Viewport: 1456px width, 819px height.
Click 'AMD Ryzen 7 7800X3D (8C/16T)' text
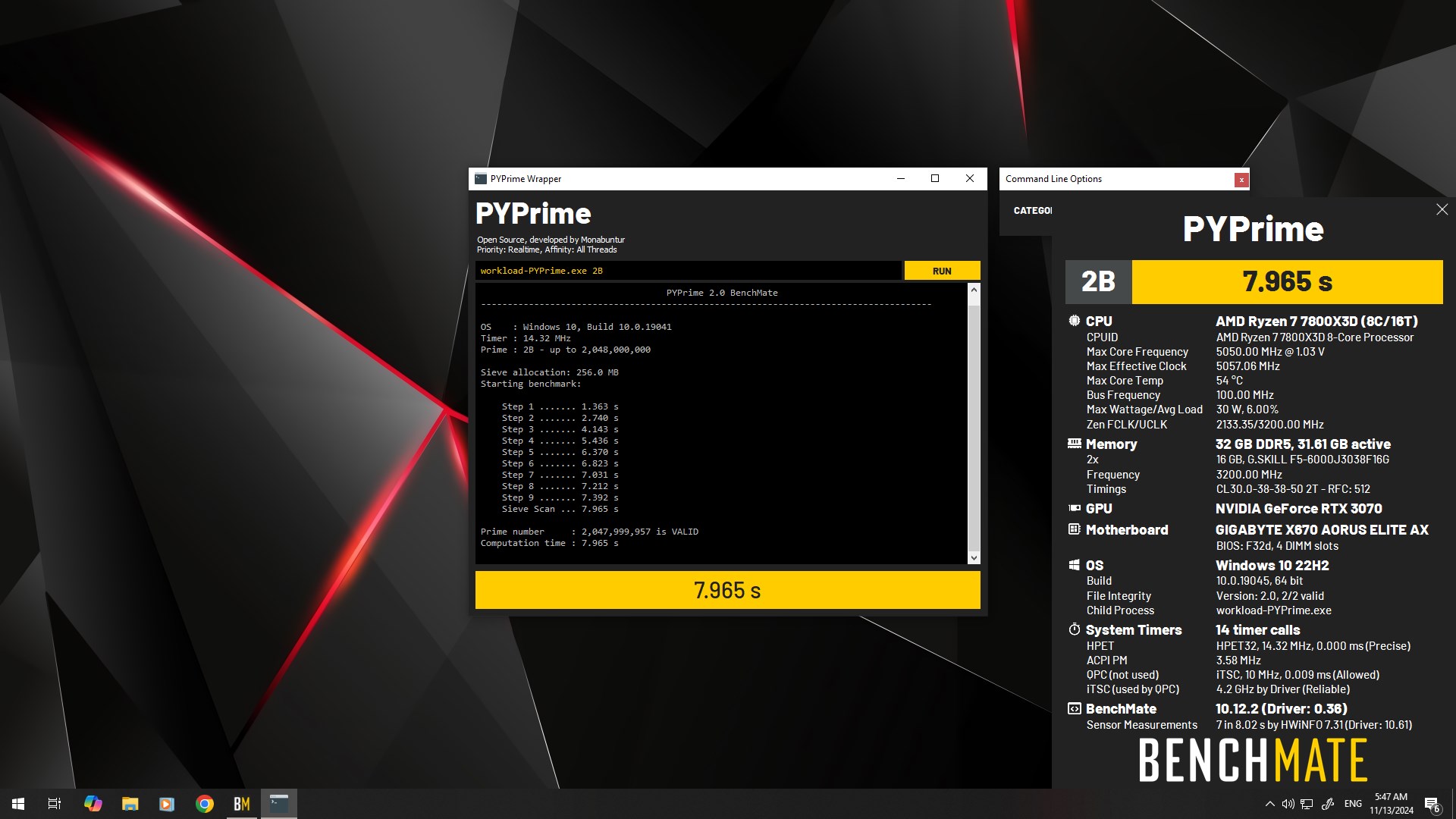1316,321
